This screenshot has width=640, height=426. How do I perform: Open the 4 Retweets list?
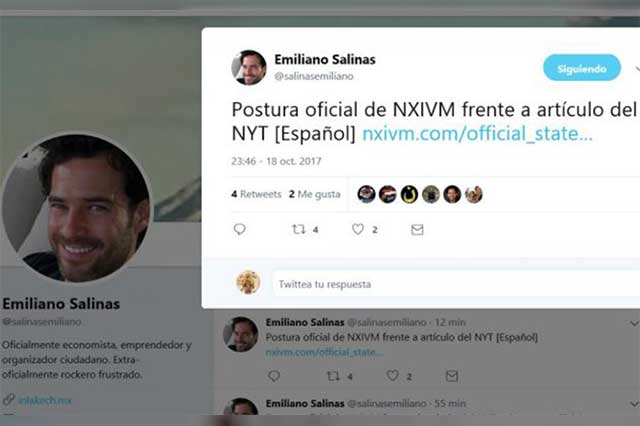point(256,194)
